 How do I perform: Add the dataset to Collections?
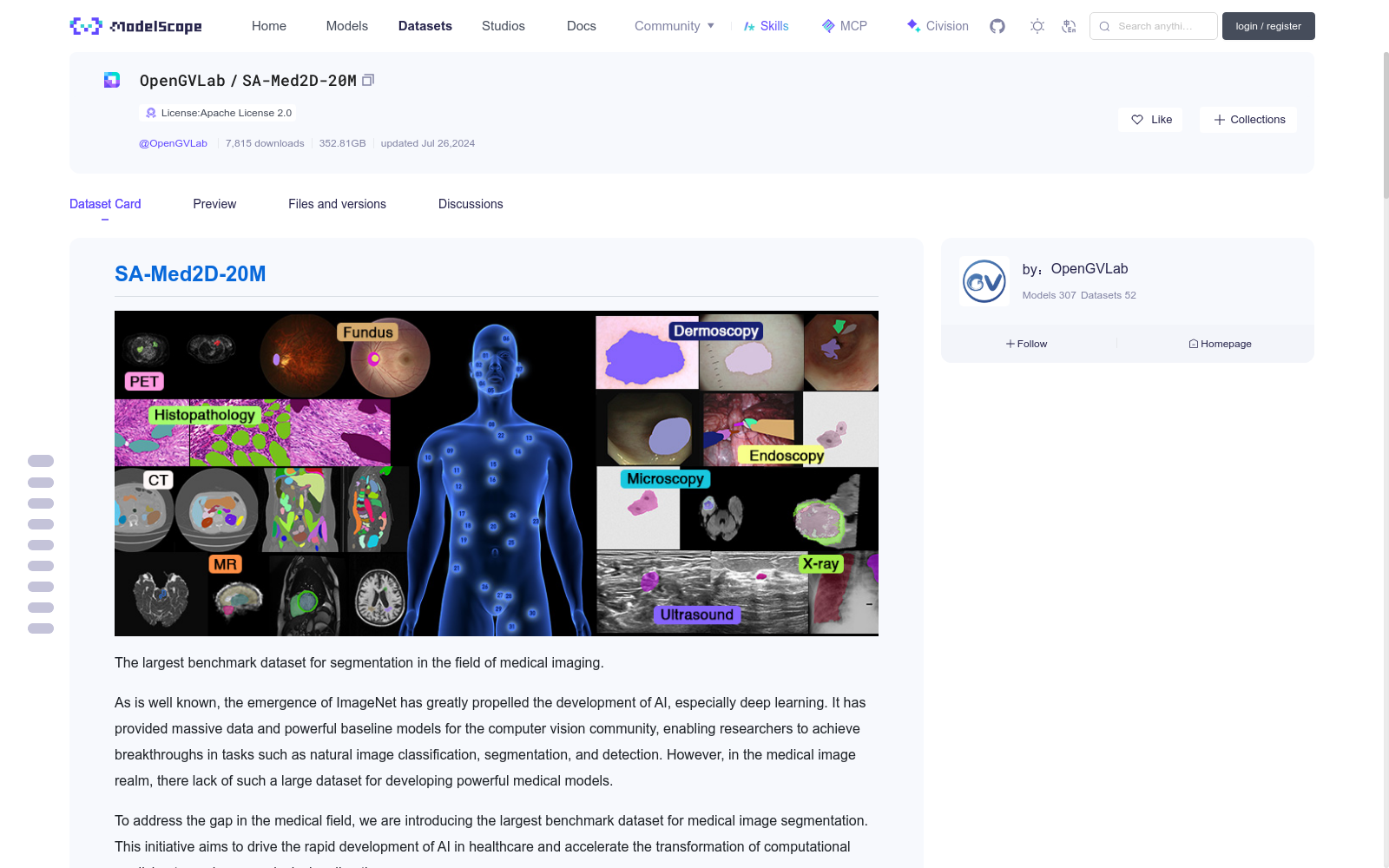(x=1248, y=120)
